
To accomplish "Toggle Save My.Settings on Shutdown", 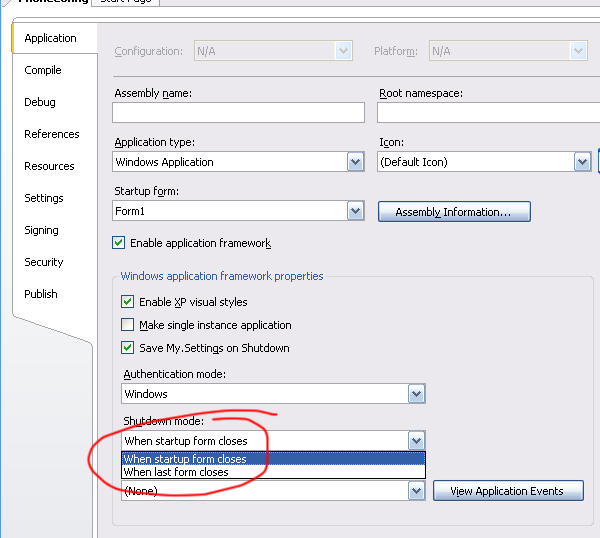I will click(127, 348).
